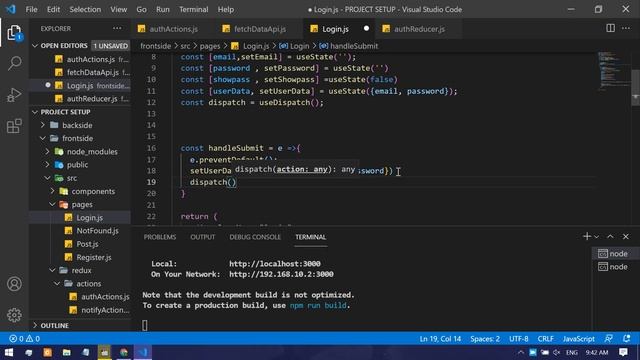Open Explorer views and more actions ellipsis
Viewport: 640px width, 360px height.
click(x=117, y=29)
